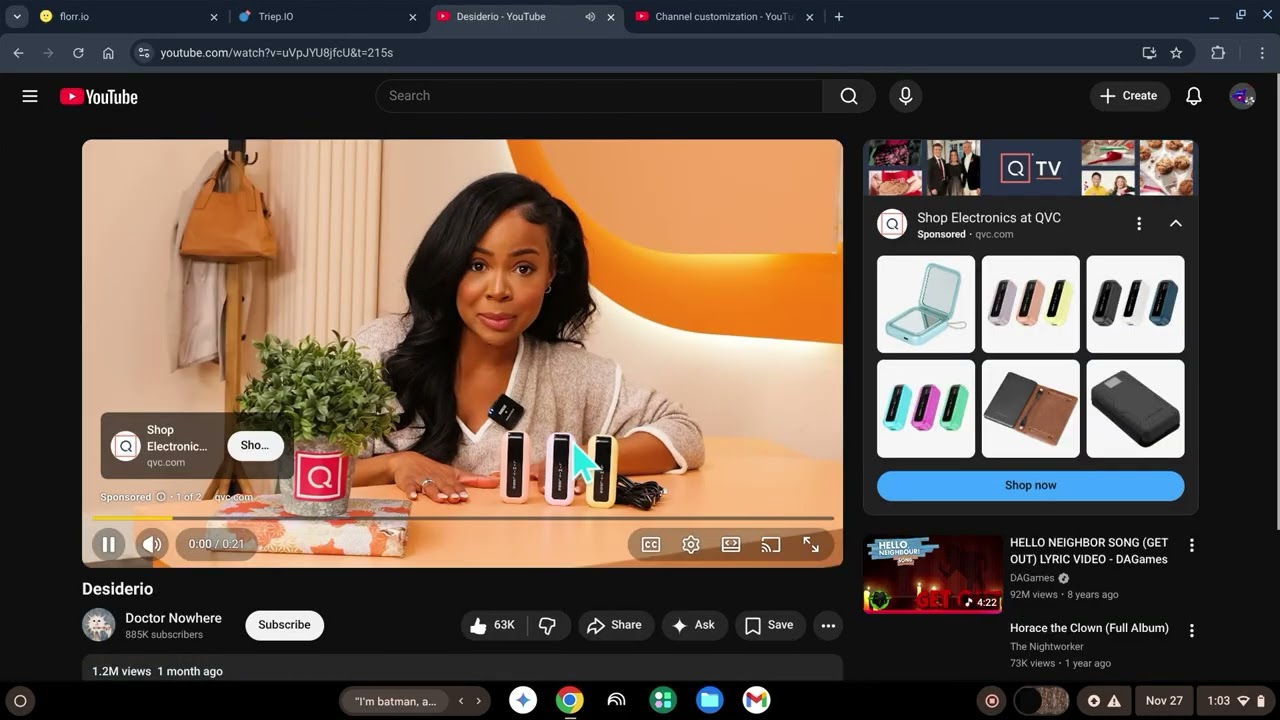This screenshot has height=720, width=1280.
Task: Reload the page
Action: (x=78, y=53)
